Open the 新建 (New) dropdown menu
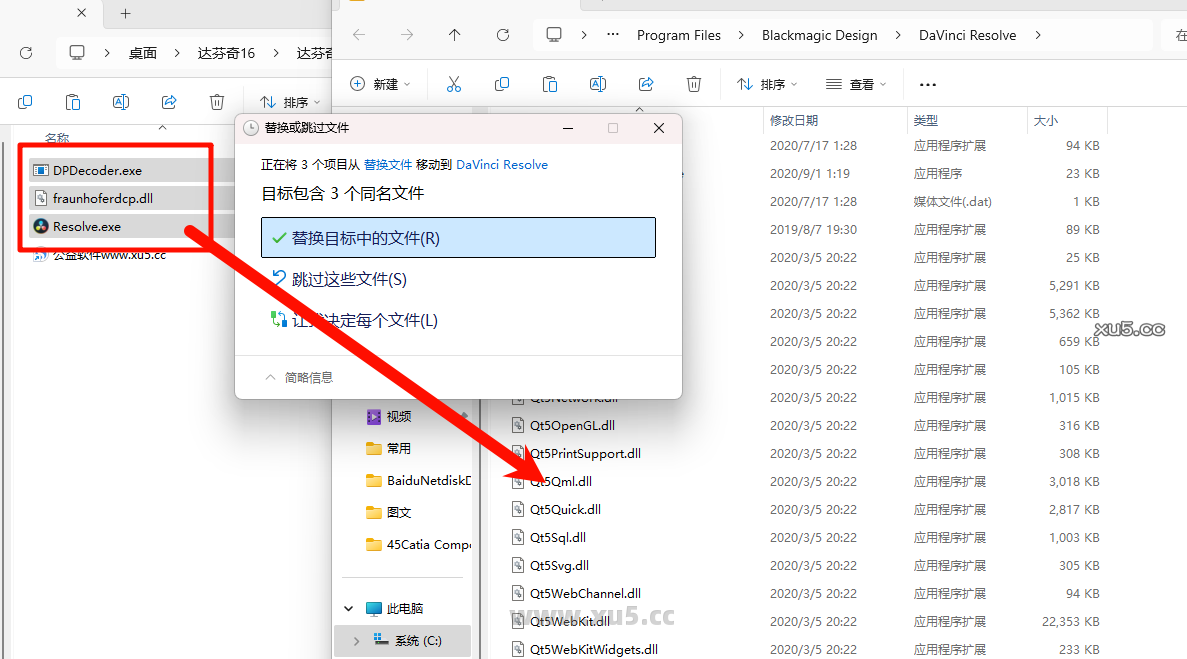 pos(380,84)
